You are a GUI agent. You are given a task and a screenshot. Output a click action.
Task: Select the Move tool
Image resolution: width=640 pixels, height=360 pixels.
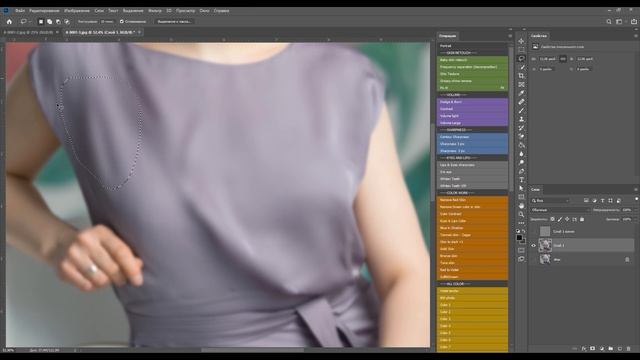521,41
